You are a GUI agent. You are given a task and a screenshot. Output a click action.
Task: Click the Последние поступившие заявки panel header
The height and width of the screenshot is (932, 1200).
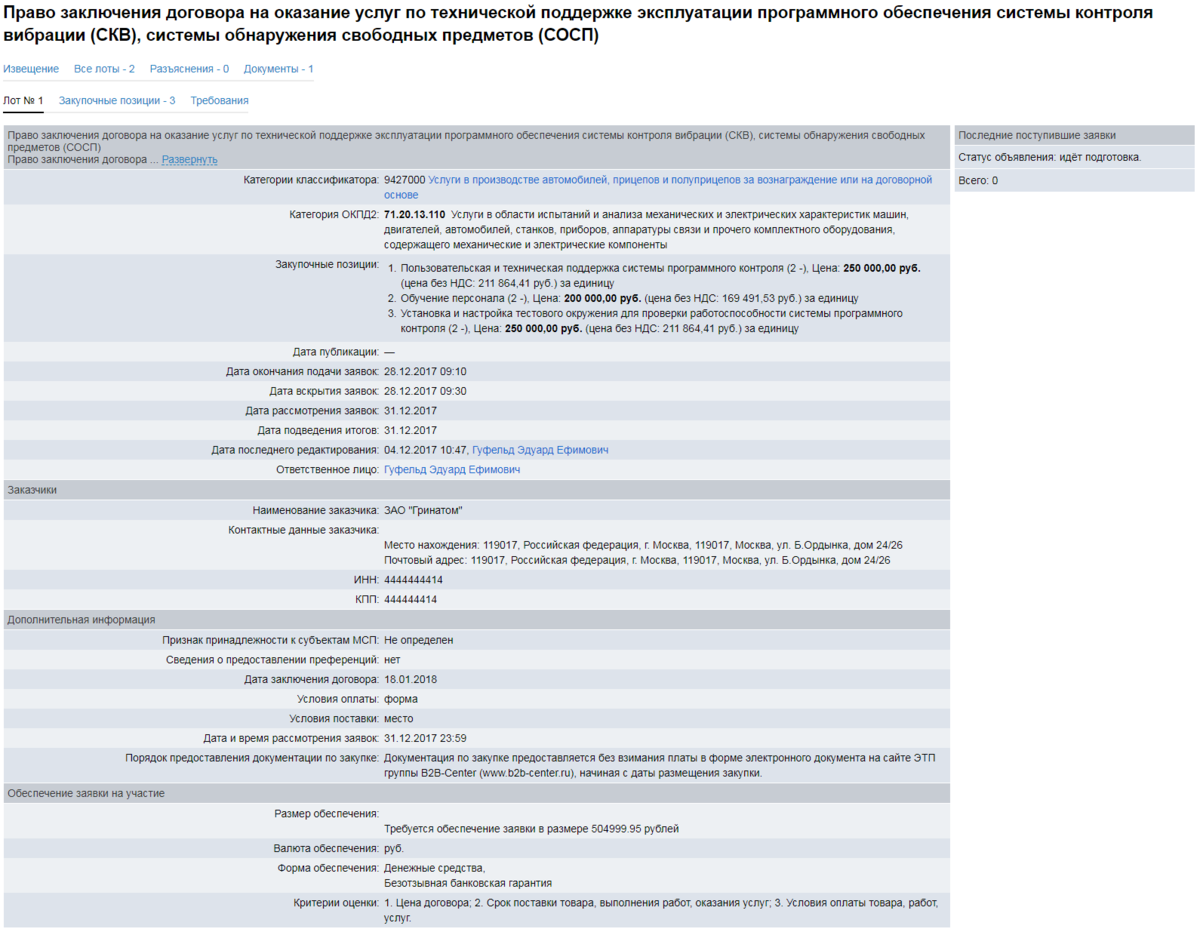(x=1037, y=135)
